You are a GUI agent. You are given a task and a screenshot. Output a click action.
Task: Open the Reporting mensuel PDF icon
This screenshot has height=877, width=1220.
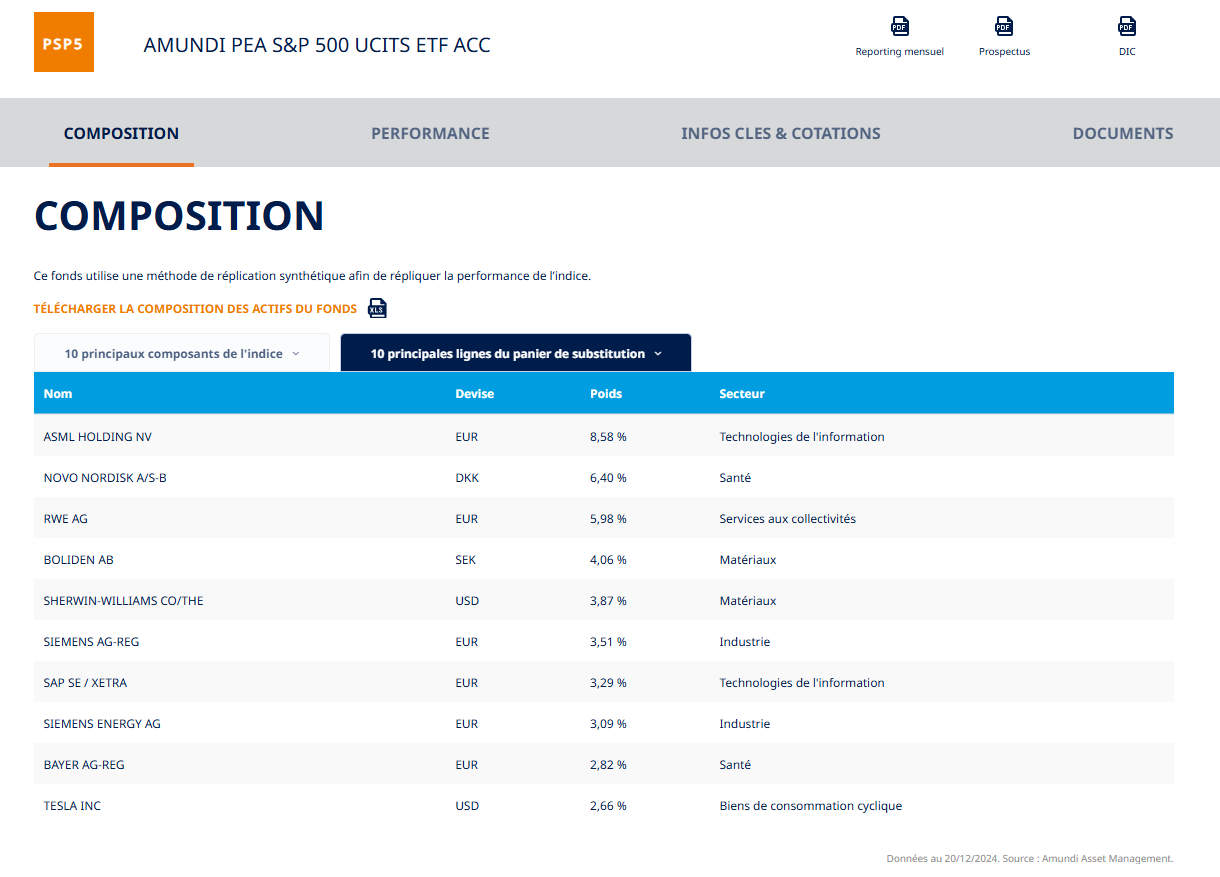(x=900, y=26)
